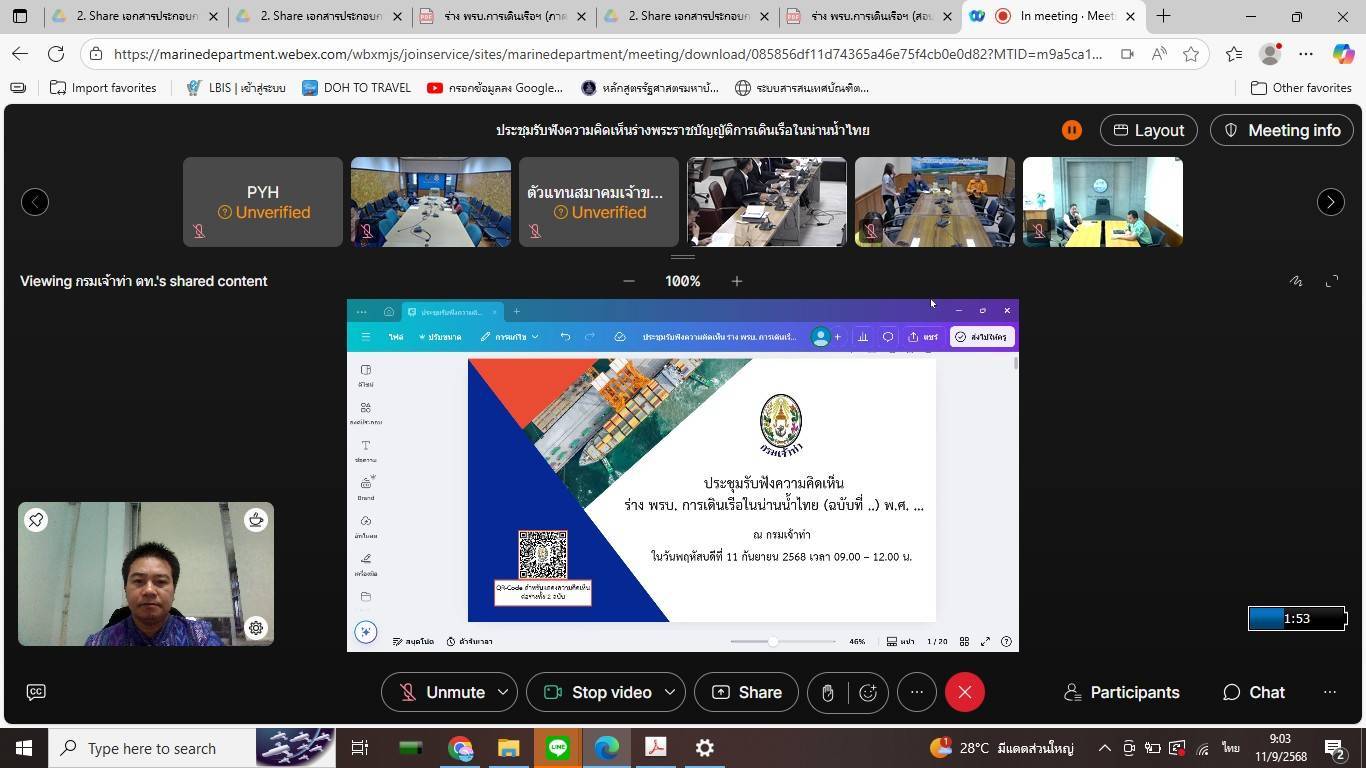Click the red recording pause indicator
Image resolution: width=1366 pixels, height=768 pixels.
tap(1071, 130)
